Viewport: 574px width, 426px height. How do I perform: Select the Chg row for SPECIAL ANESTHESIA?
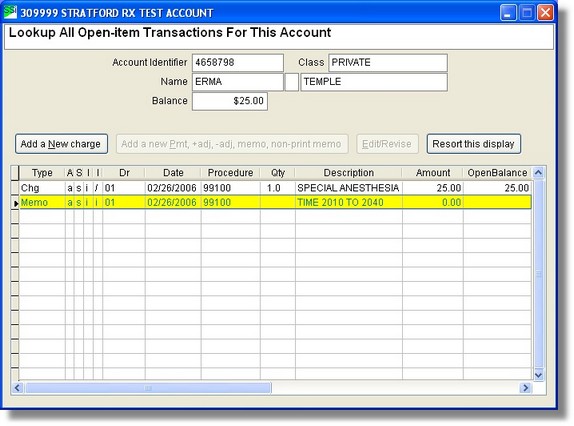click(275, 188)
